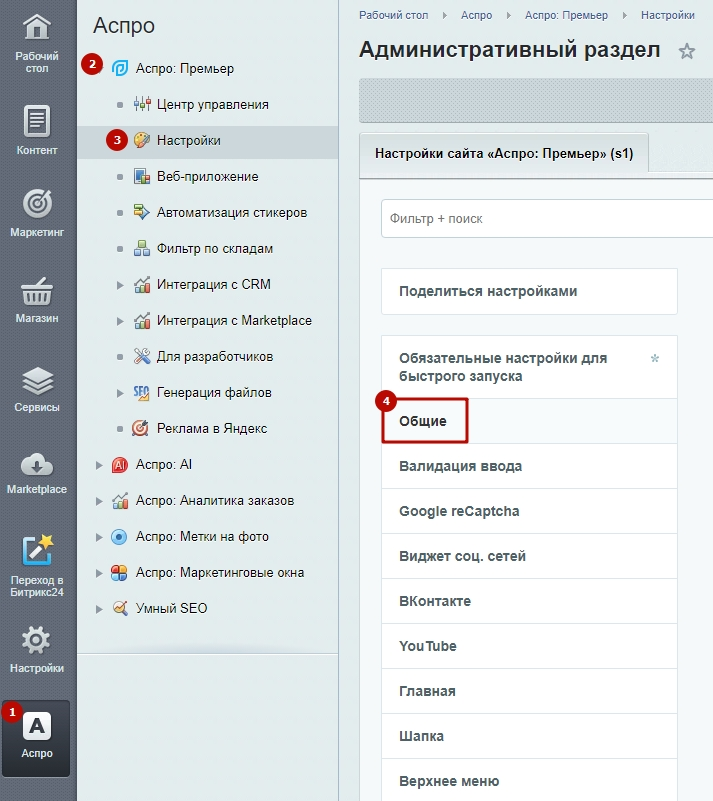Open the Marketplace sidebar section
This screenshot has height=801, width=713.
coord(37,474)
